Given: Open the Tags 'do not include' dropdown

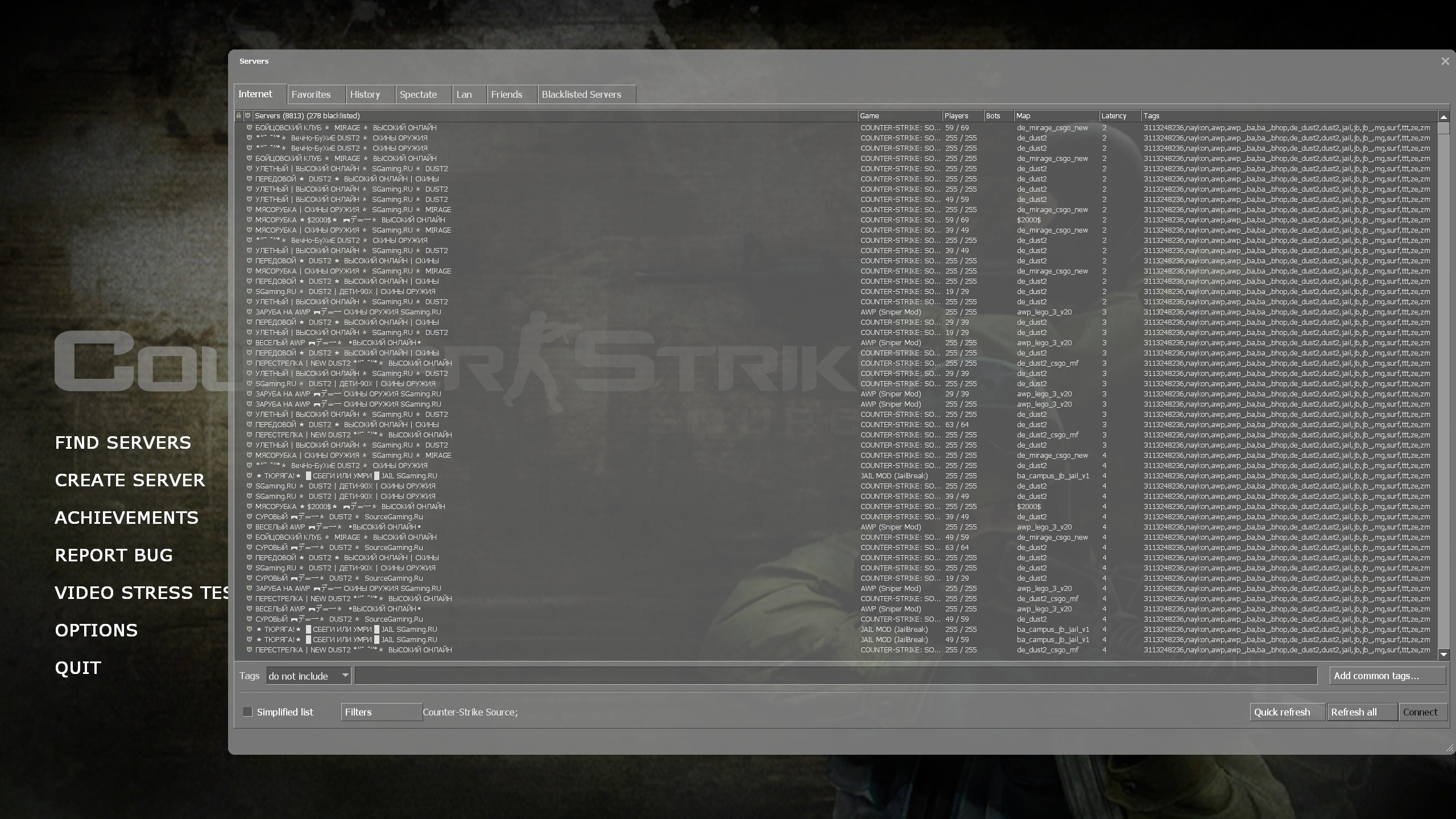Looking at the screenshot, I should click(x=309, y=676).
